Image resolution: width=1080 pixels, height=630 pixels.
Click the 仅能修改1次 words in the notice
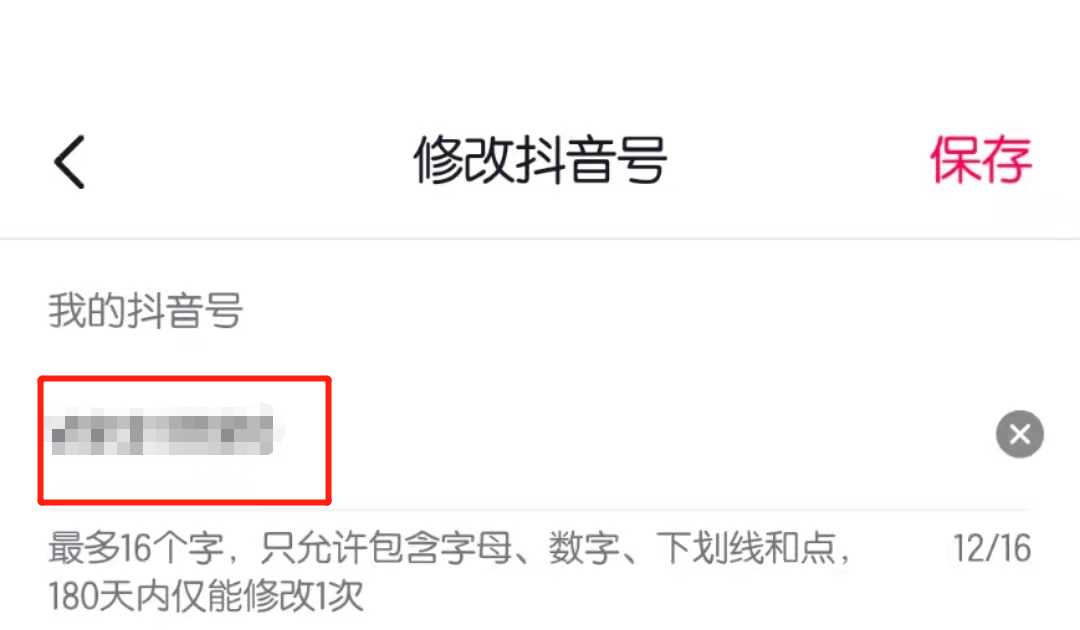[x=267, y=596]
